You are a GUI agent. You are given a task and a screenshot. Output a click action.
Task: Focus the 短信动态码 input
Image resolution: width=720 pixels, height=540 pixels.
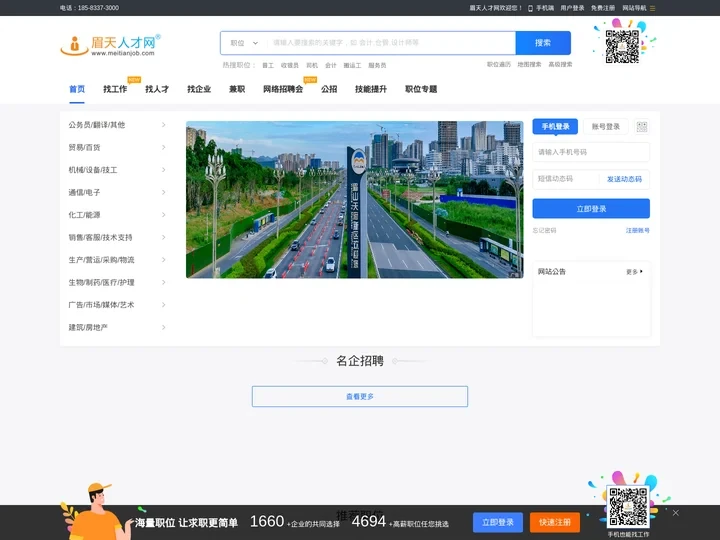[x=566, y=179]
